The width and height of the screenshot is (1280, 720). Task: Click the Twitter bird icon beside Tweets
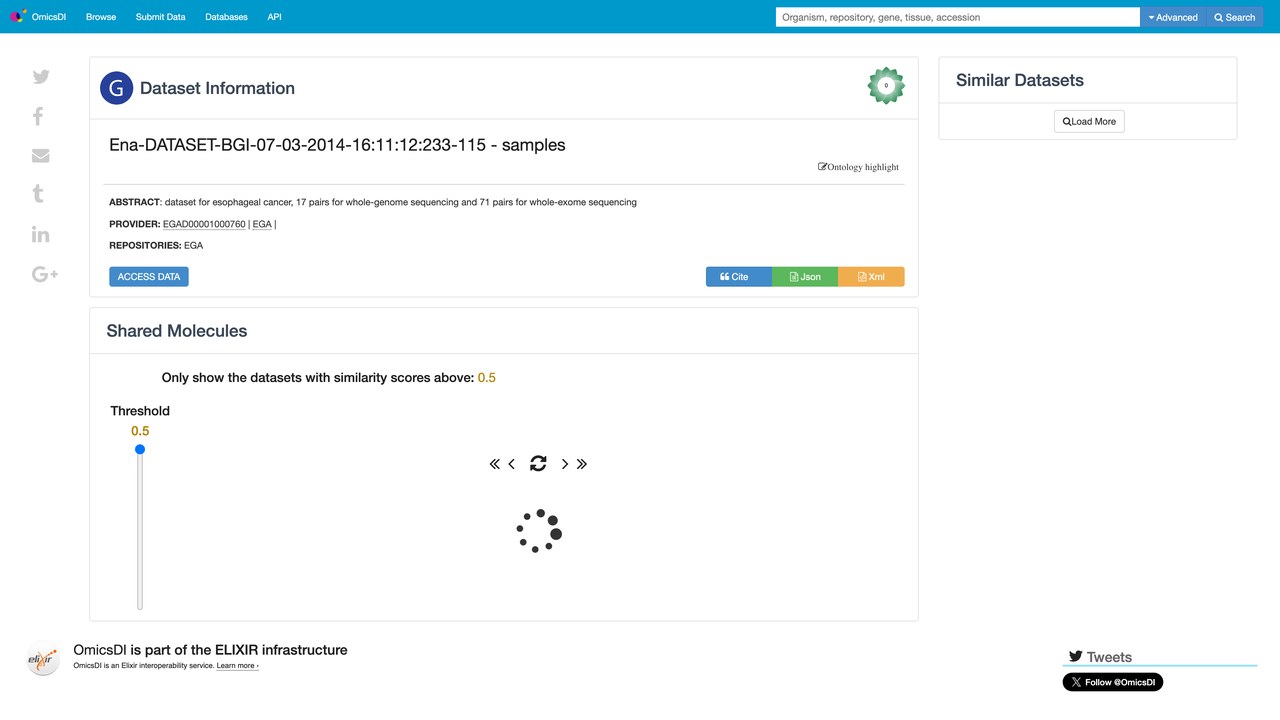coord(1076,657)
